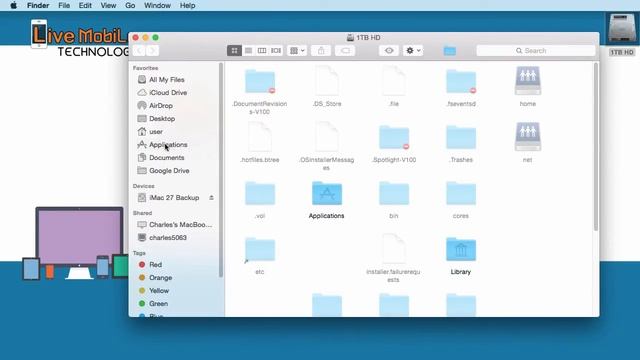Open the Window menu
This screenshot has width=640, height=360.
[157, 6]
